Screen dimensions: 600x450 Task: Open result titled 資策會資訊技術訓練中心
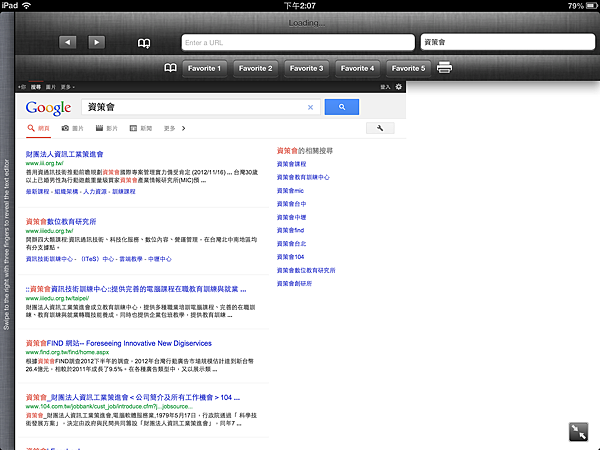136,289
